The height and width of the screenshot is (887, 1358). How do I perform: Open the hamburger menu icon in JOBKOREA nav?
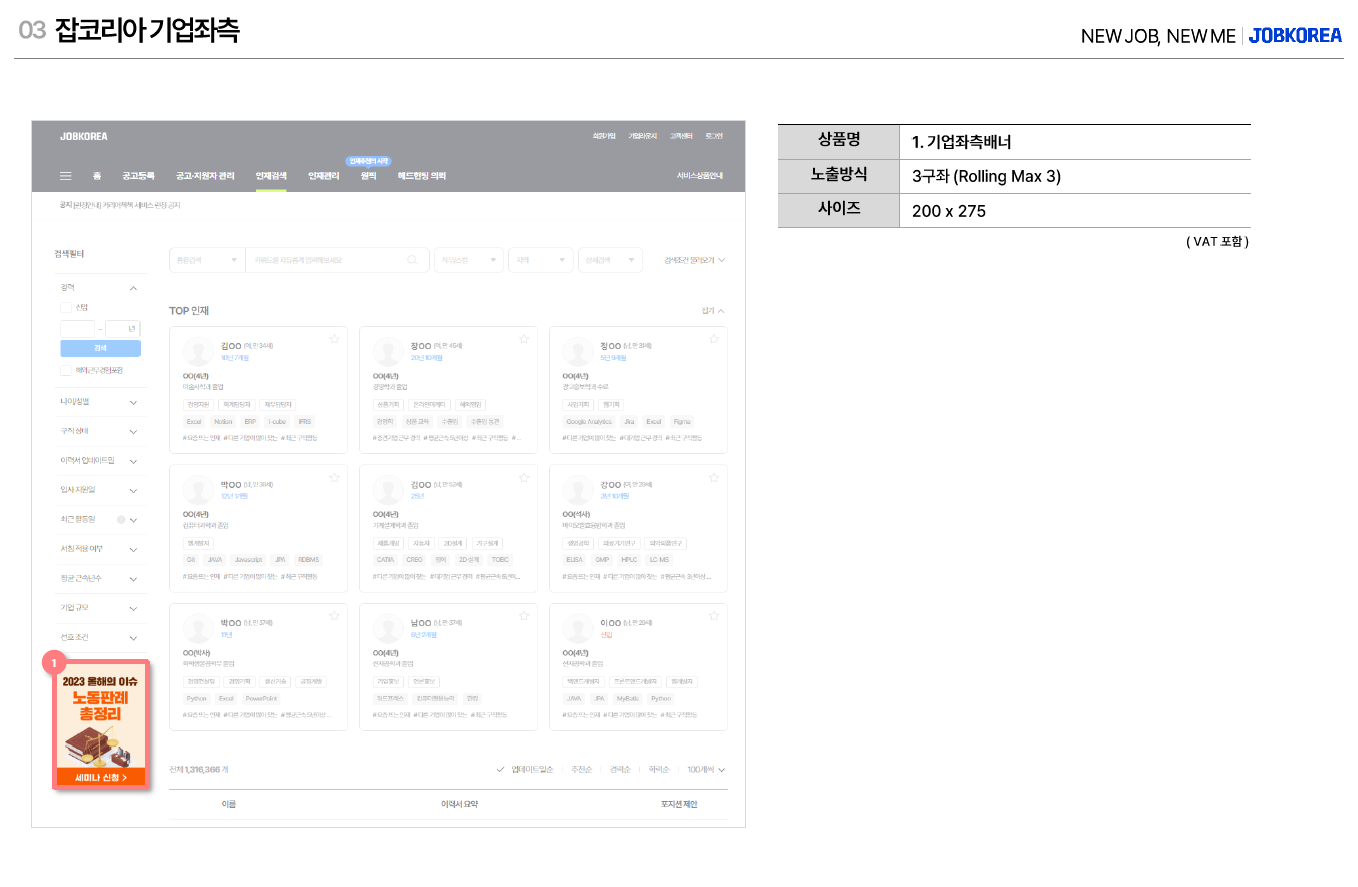pyautogui.click(x=66, y=176)
